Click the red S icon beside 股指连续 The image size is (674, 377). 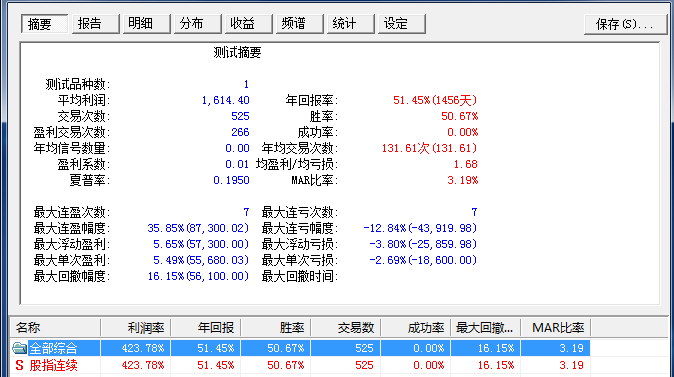19,366
